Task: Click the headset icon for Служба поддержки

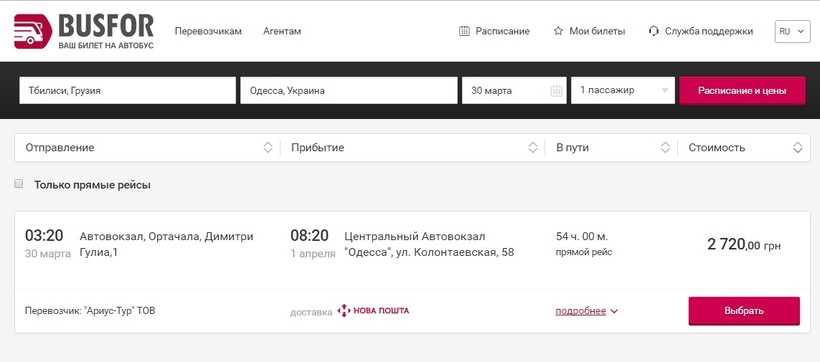Action: [x=653, y=31]
